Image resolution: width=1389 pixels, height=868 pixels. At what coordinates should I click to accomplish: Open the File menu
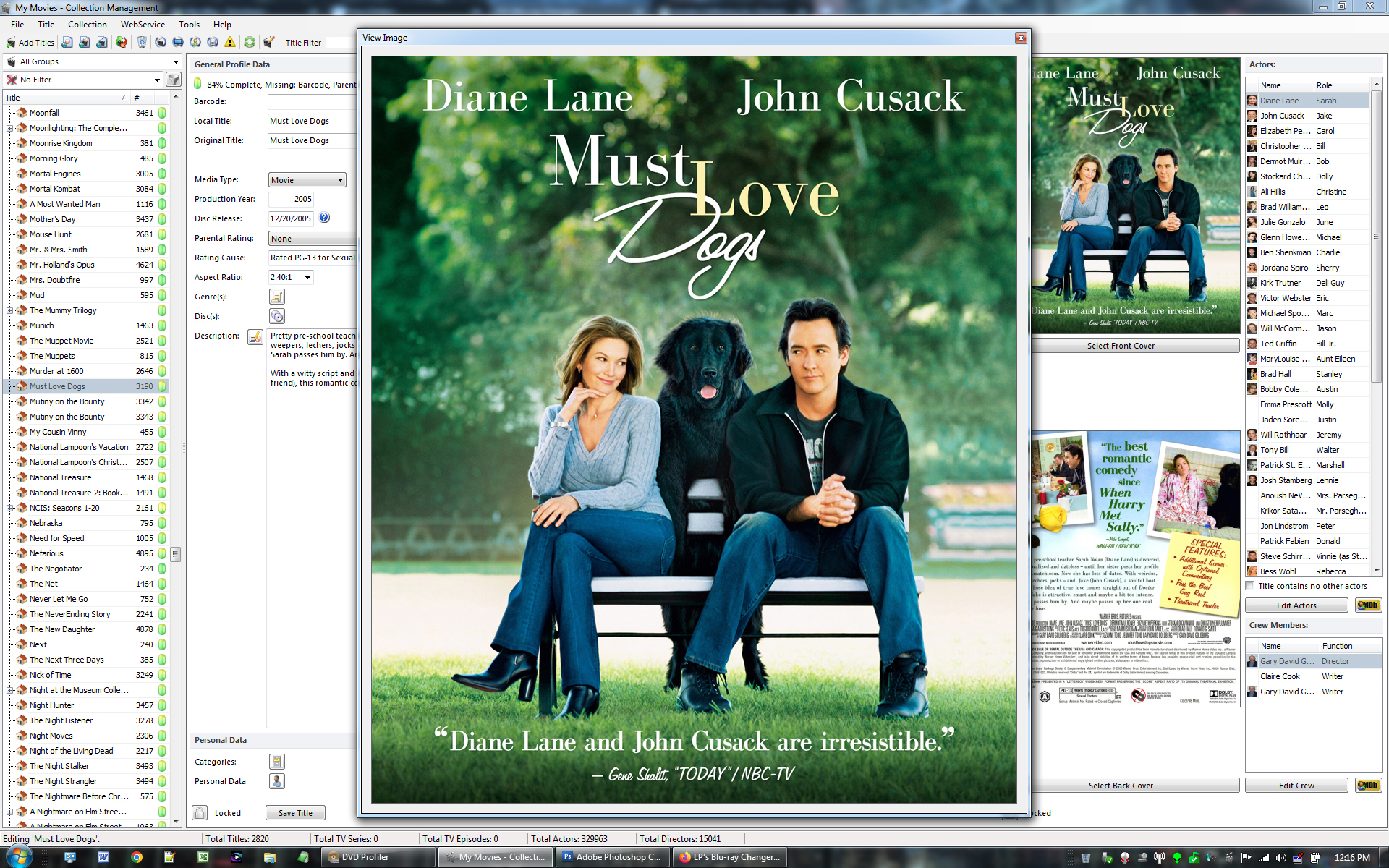(x=17, y=25)
